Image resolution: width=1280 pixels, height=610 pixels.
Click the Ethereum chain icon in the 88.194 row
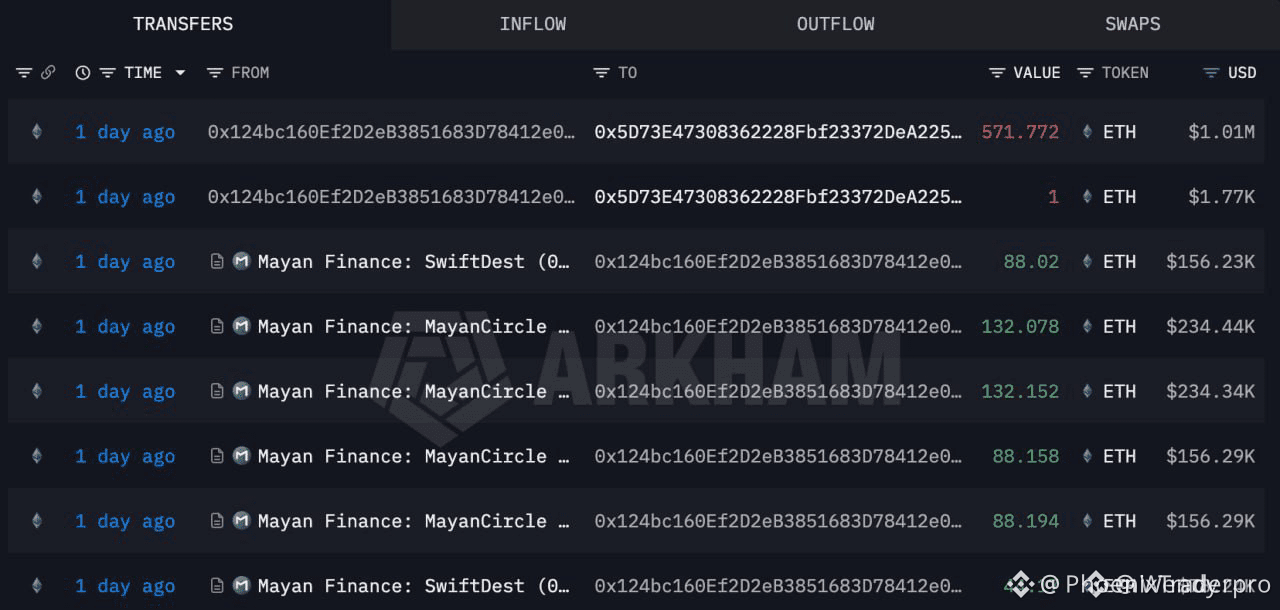[x=37, y=521]
